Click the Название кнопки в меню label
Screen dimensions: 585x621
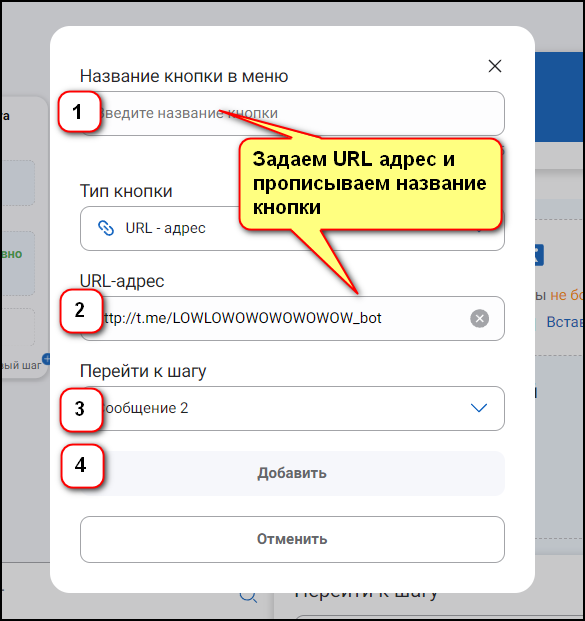[184, 76]
